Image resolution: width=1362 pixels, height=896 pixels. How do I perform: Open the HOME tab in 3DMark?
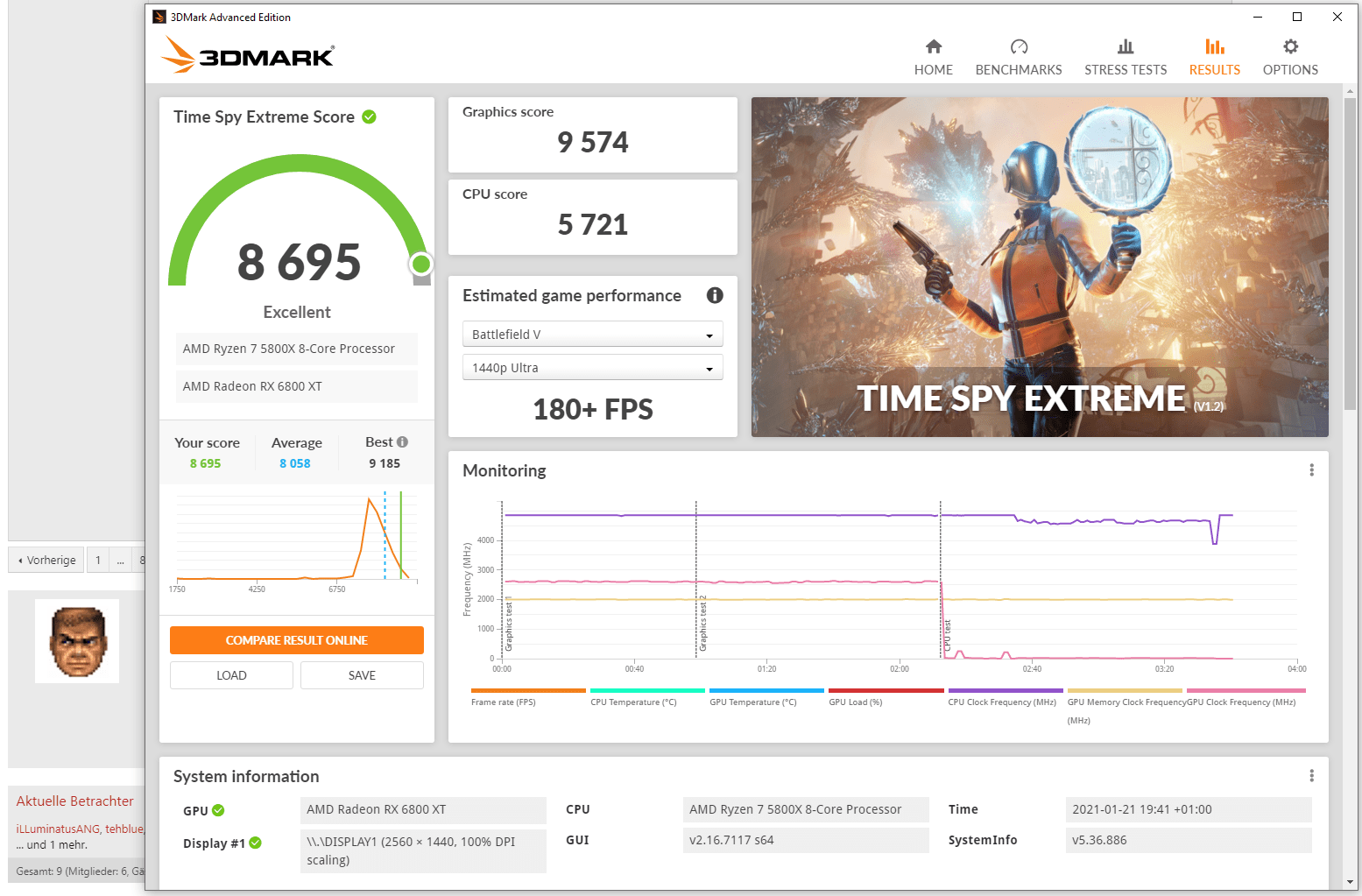click(933, 57)
